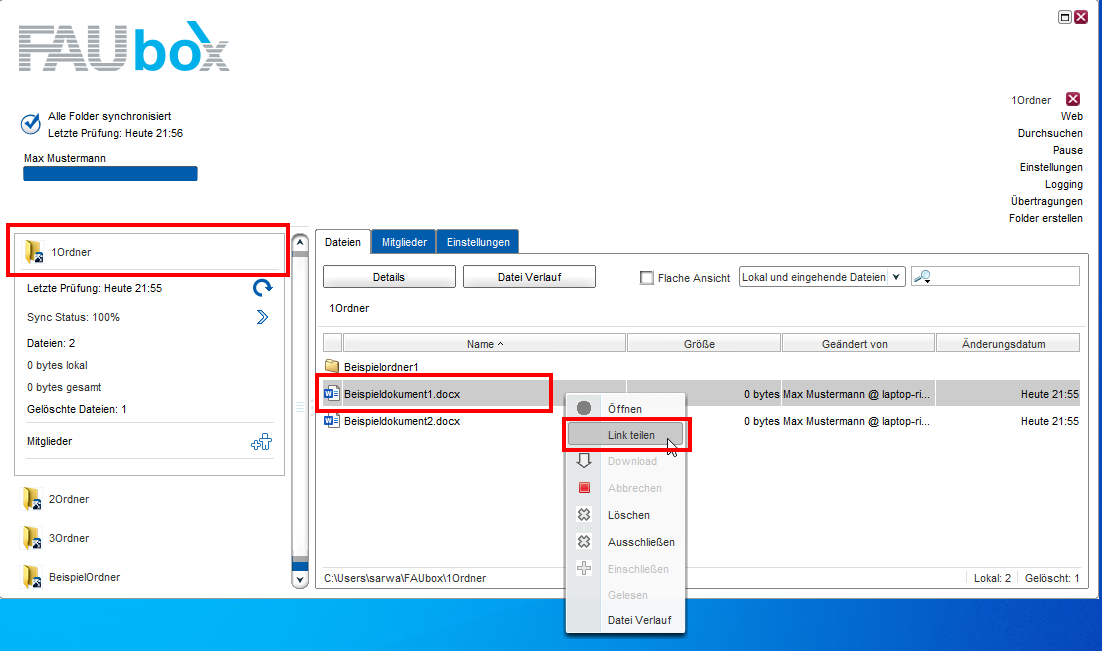1102x651 pixels.
Task: Sort by the Änderungsdatum column header
Action: (x=1008, y=344)
